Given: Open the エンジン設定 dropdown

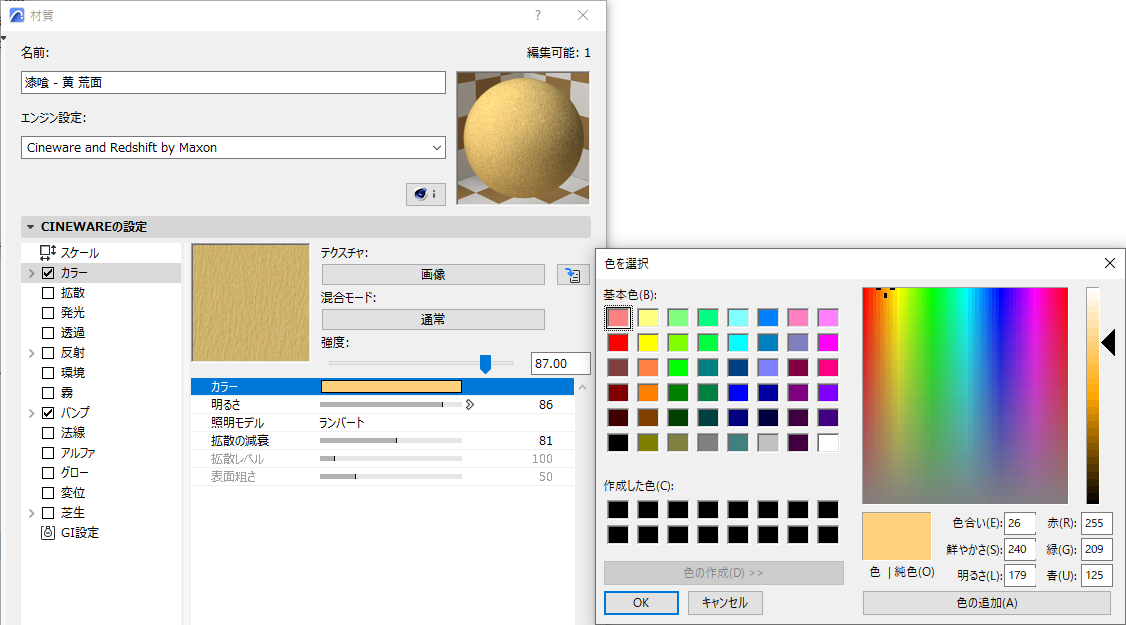Looking at the screenshot, I should tap(439, 147).
